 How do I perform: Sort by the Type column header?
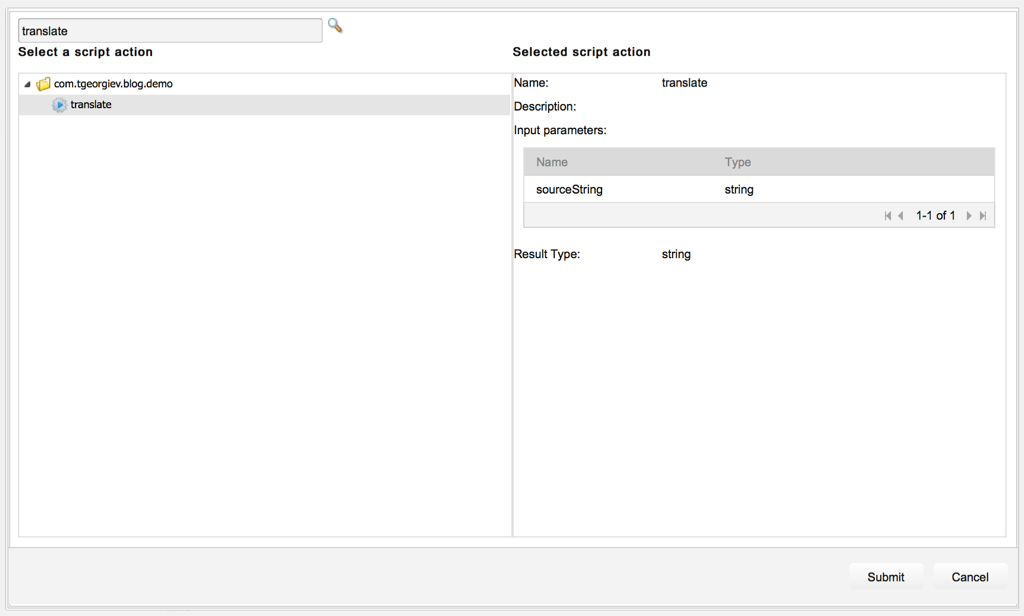click(x=738, y=162)
